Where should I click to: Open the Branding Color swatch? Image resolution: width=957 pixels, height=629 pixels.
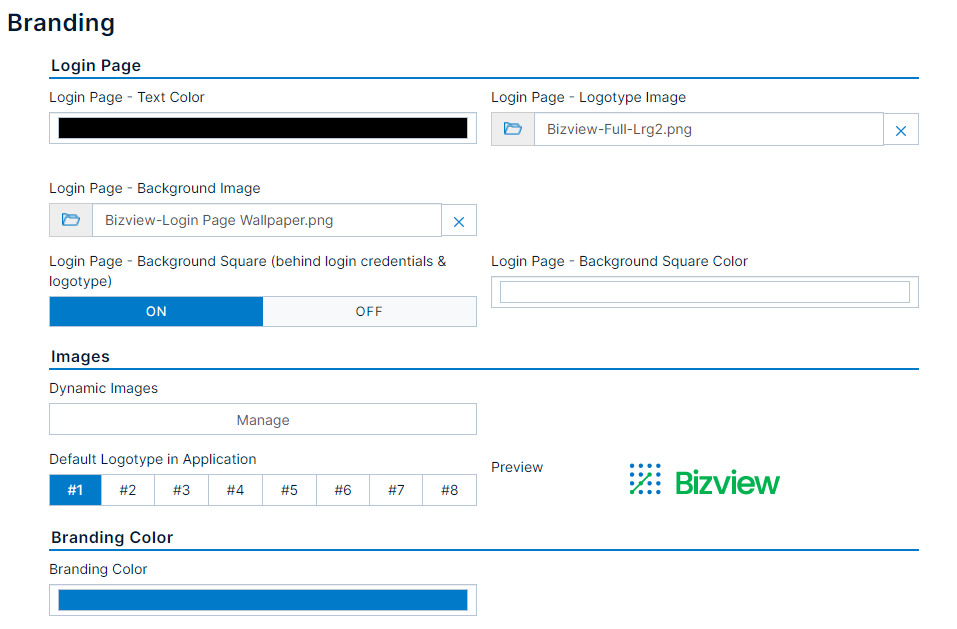coord(262,599)
